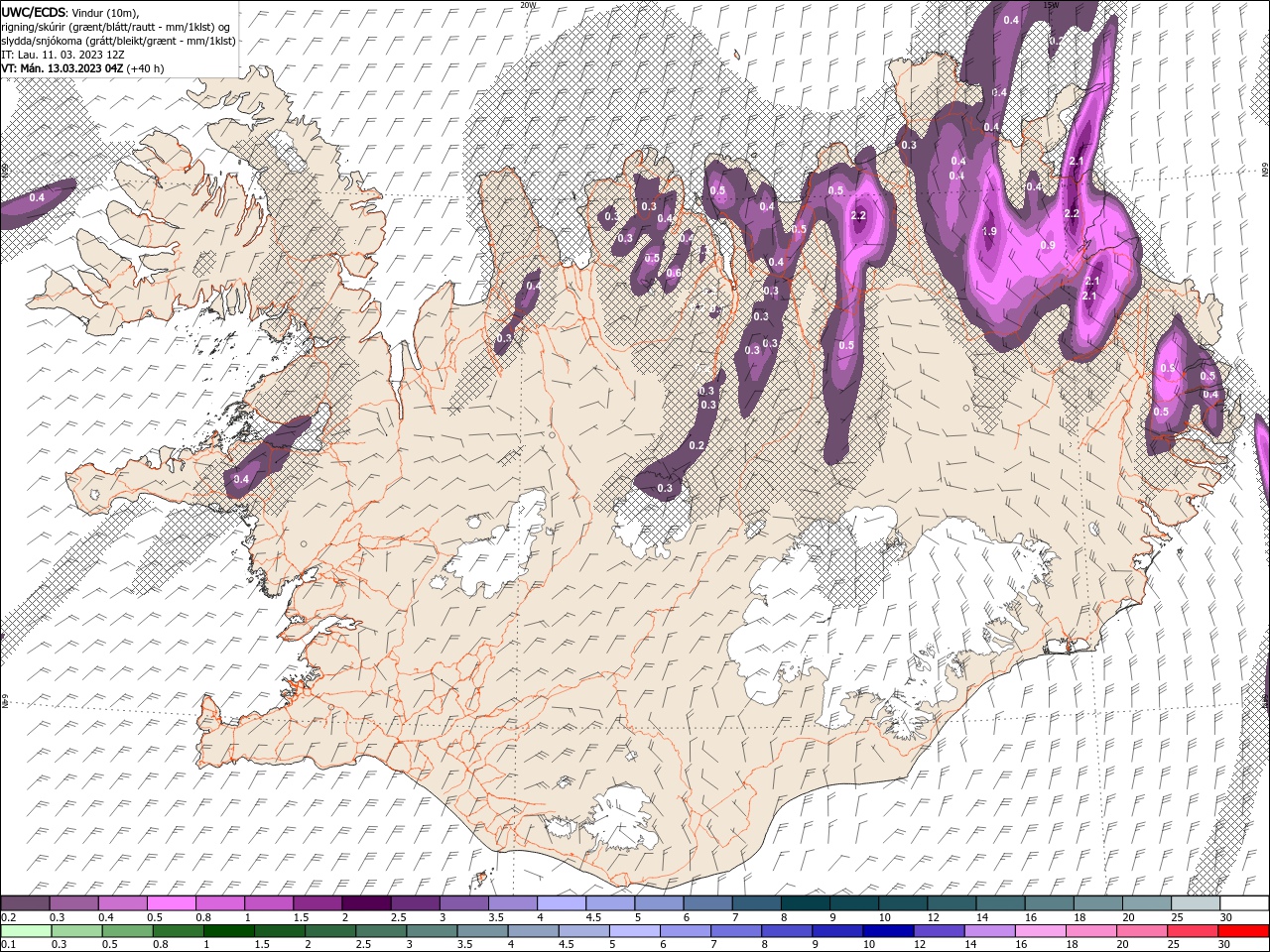Image resolution: width=1270 pixels, height=952 pixels.
Task: Click the dark teal 8 swatch, upper legend row
Action: (x=806, y=903)
